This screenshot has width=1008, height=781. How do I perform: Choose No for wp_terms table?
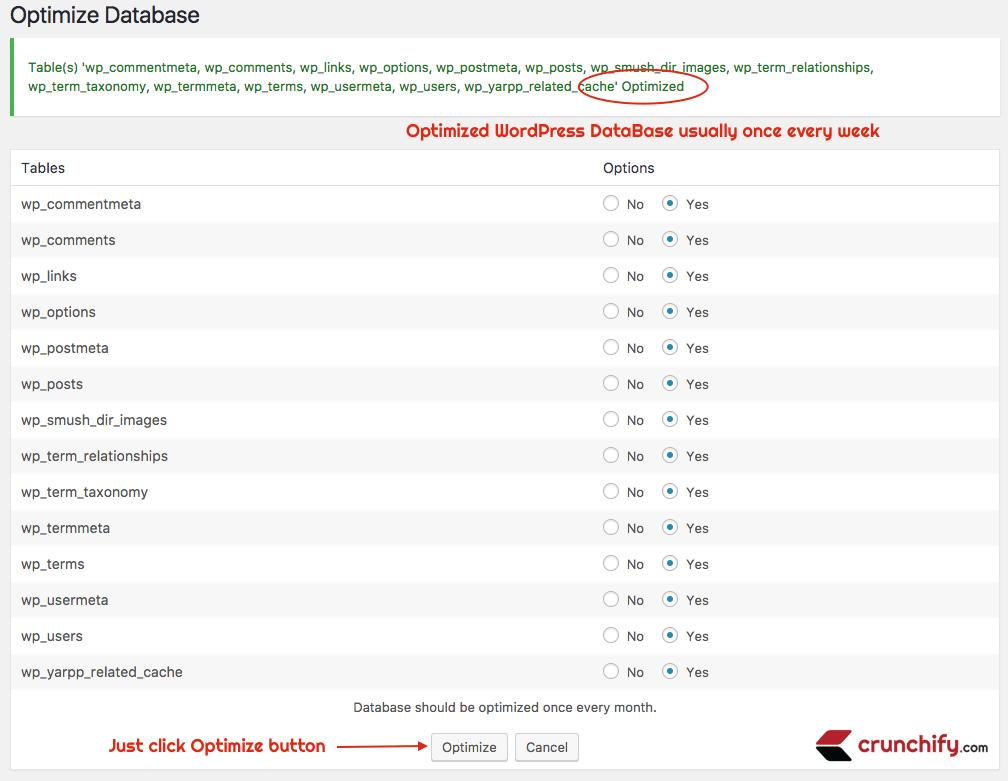611,564
